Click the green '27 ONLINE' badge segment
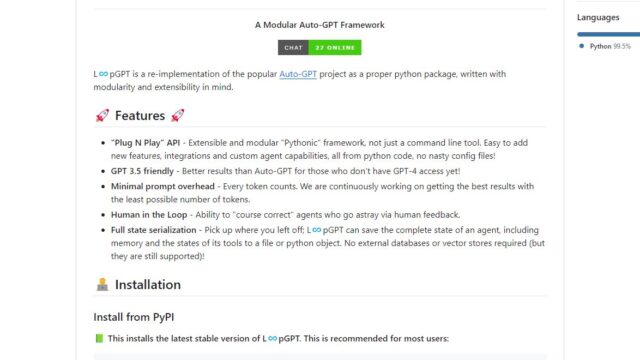This screenshot has width=640, height=360. 335,47
